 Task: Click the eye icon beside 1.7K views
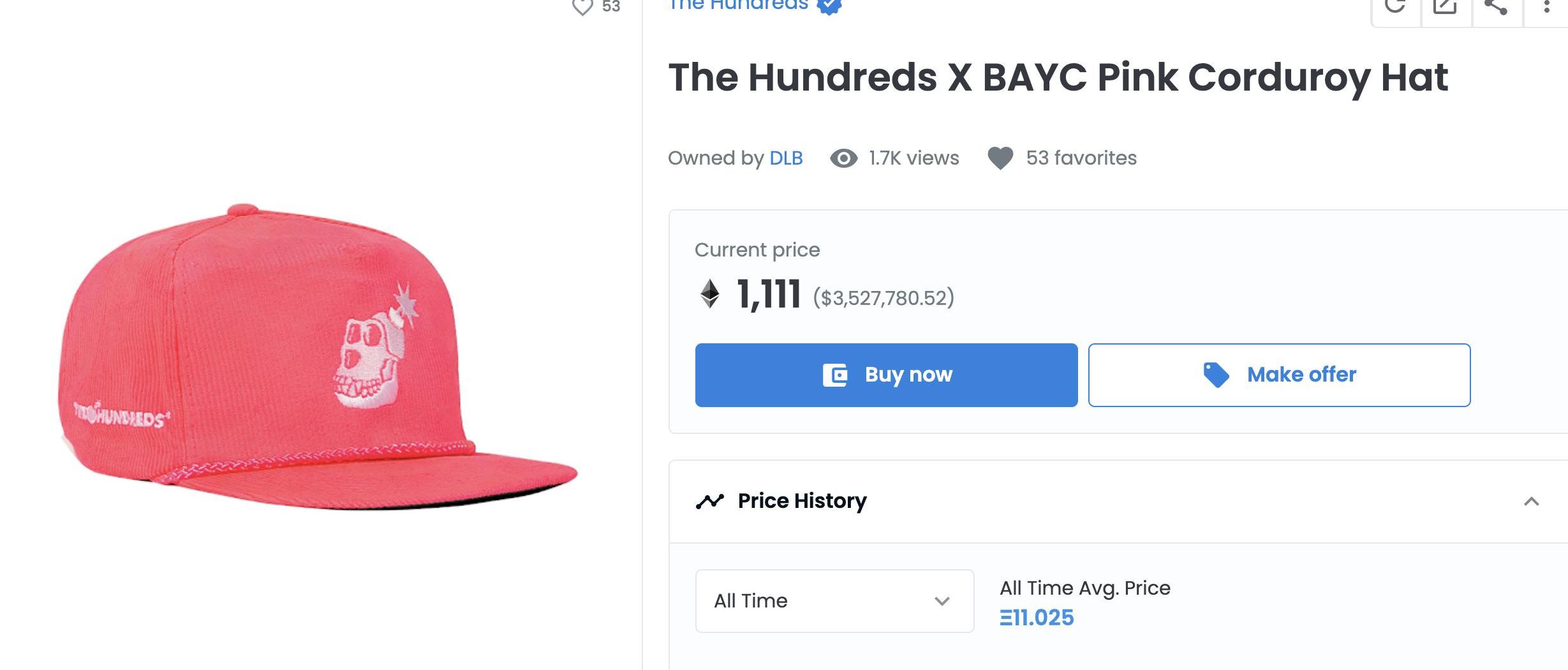[843, 158]
